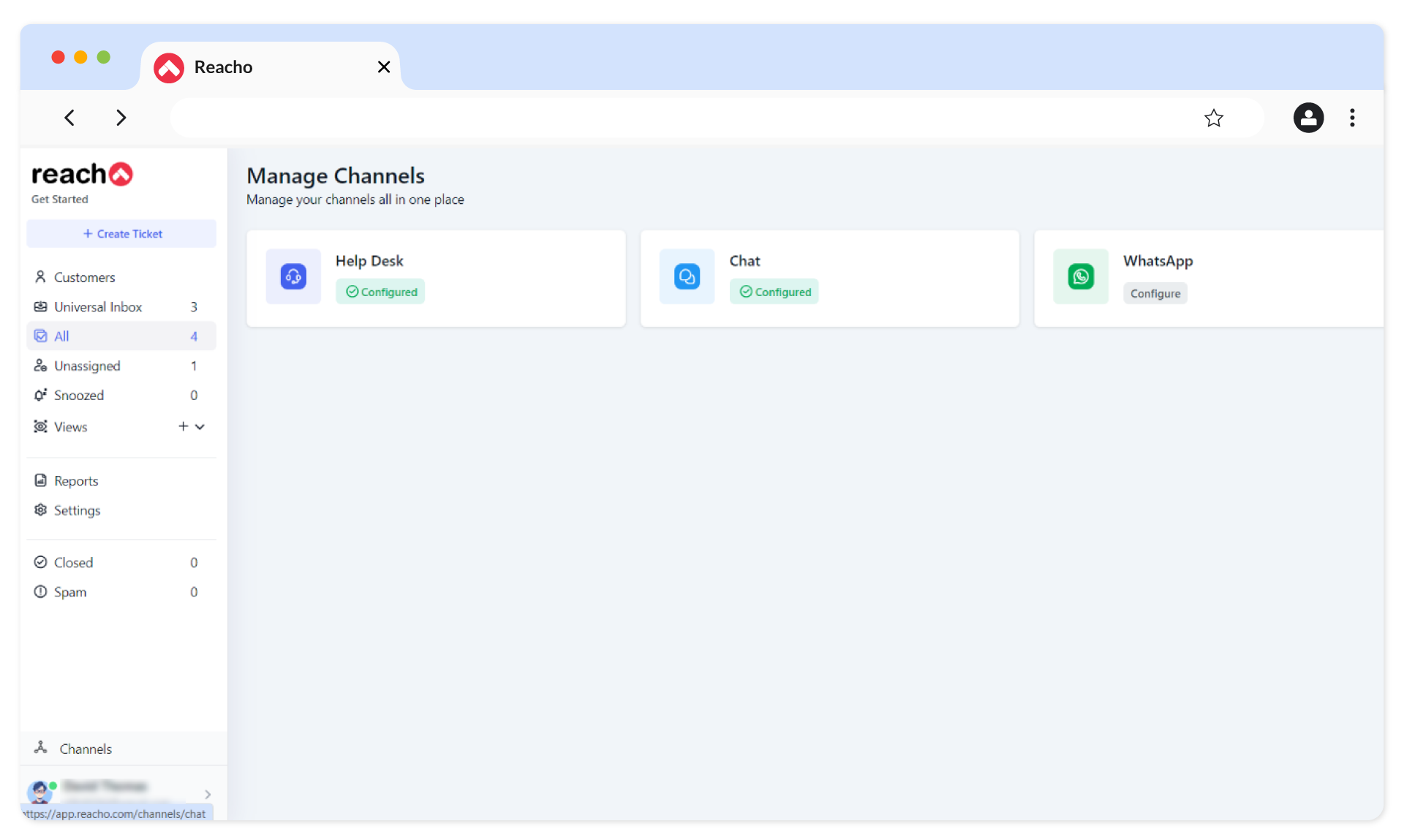The width and height of the screenshot is (1404, 840).
Task: Open Universal Inbox in the sidebar
Action: click(x=98, y=307)
